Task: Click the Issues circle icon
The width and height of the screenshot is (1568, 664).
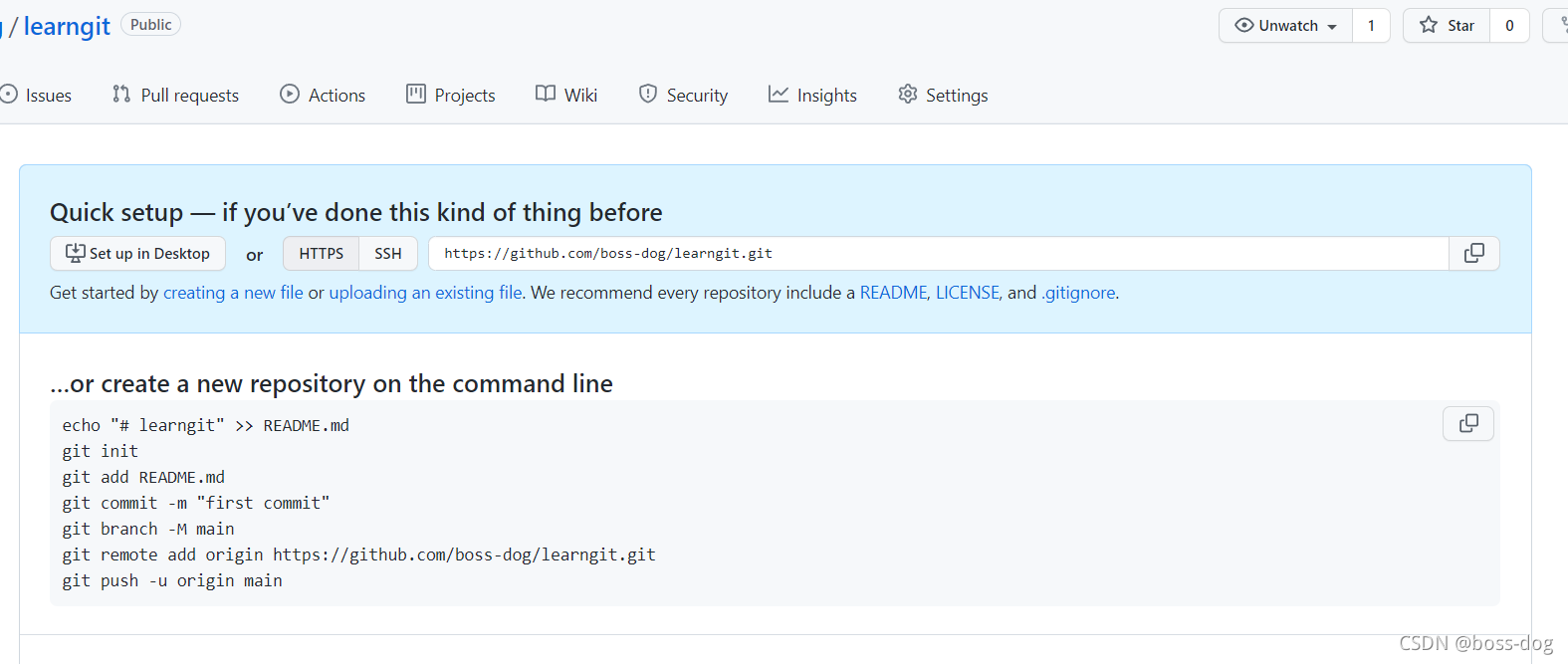Action: (9, 94)
